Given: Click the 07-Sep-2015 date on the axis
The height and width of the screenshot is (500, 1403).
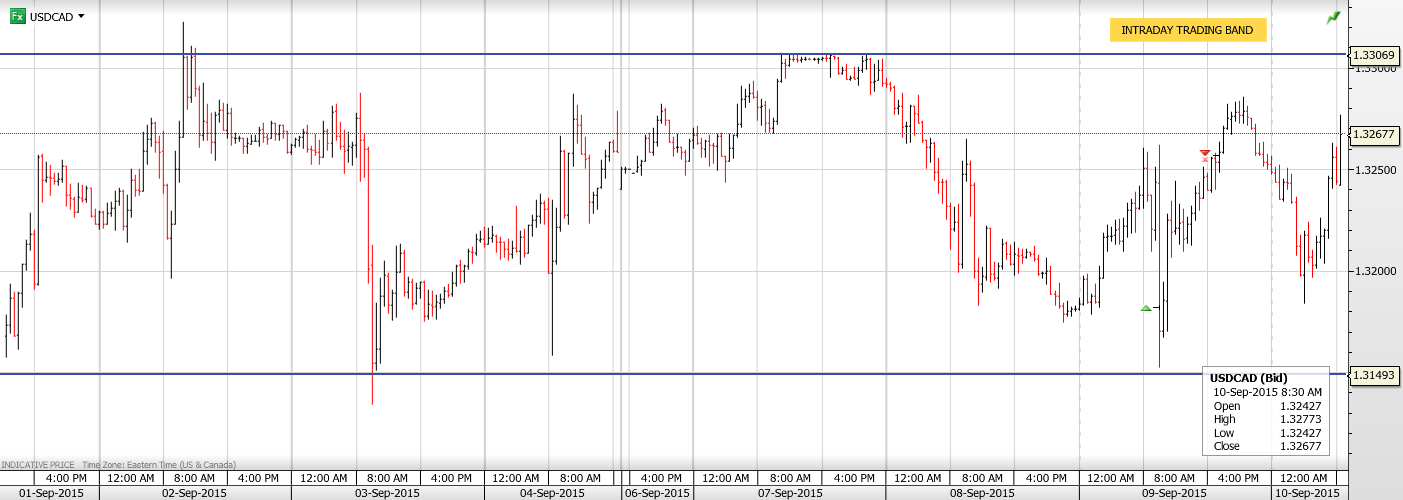Looking at the screenshot, I should pyautogui.click(x=790, y=493).
